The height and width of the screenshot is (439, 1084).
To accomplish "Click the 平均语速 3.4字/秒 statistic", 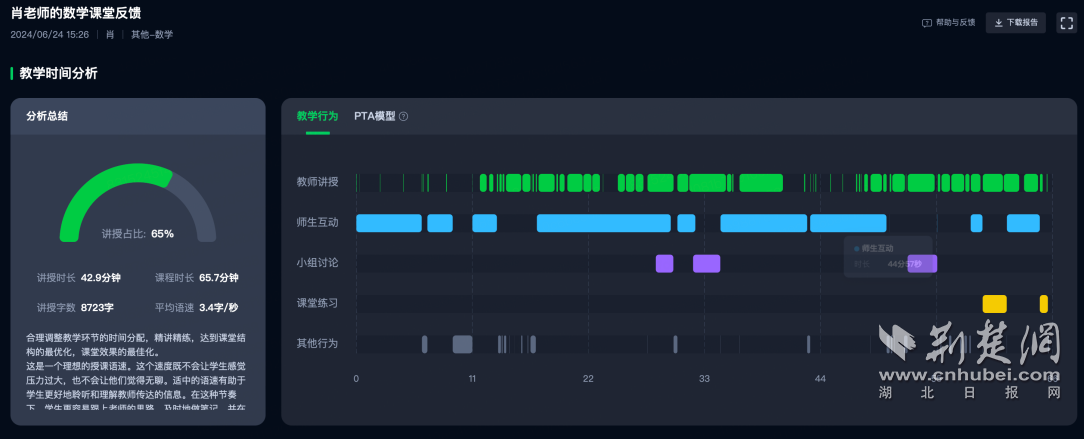I will pyautogui.click(x=196, y=308).
